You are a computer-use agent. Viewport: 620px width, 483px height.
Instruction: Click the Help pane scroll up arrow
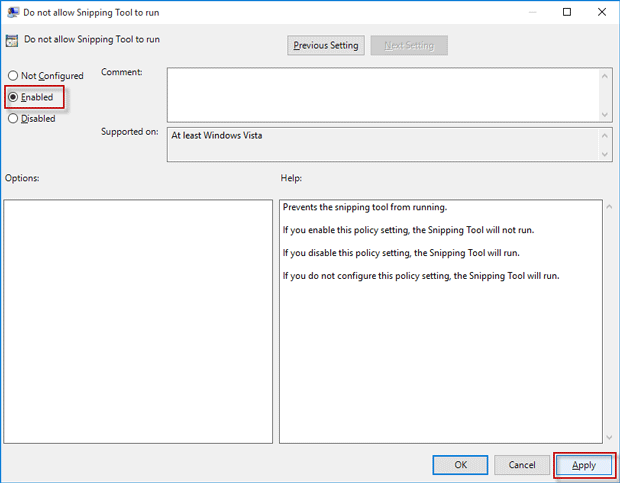[609, 207]
